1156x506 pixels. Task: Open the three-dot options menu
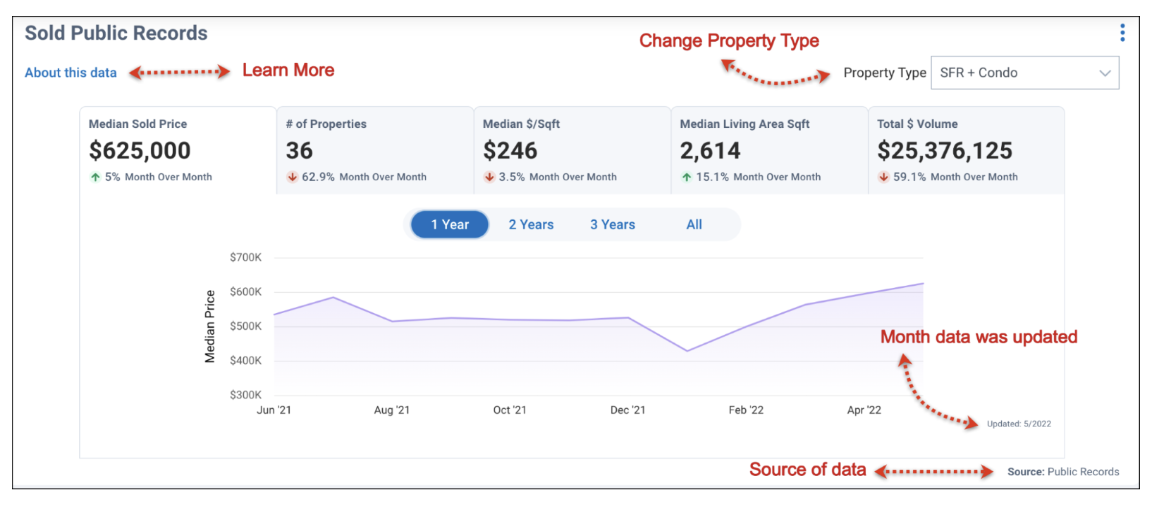(x=1122, y=32)
